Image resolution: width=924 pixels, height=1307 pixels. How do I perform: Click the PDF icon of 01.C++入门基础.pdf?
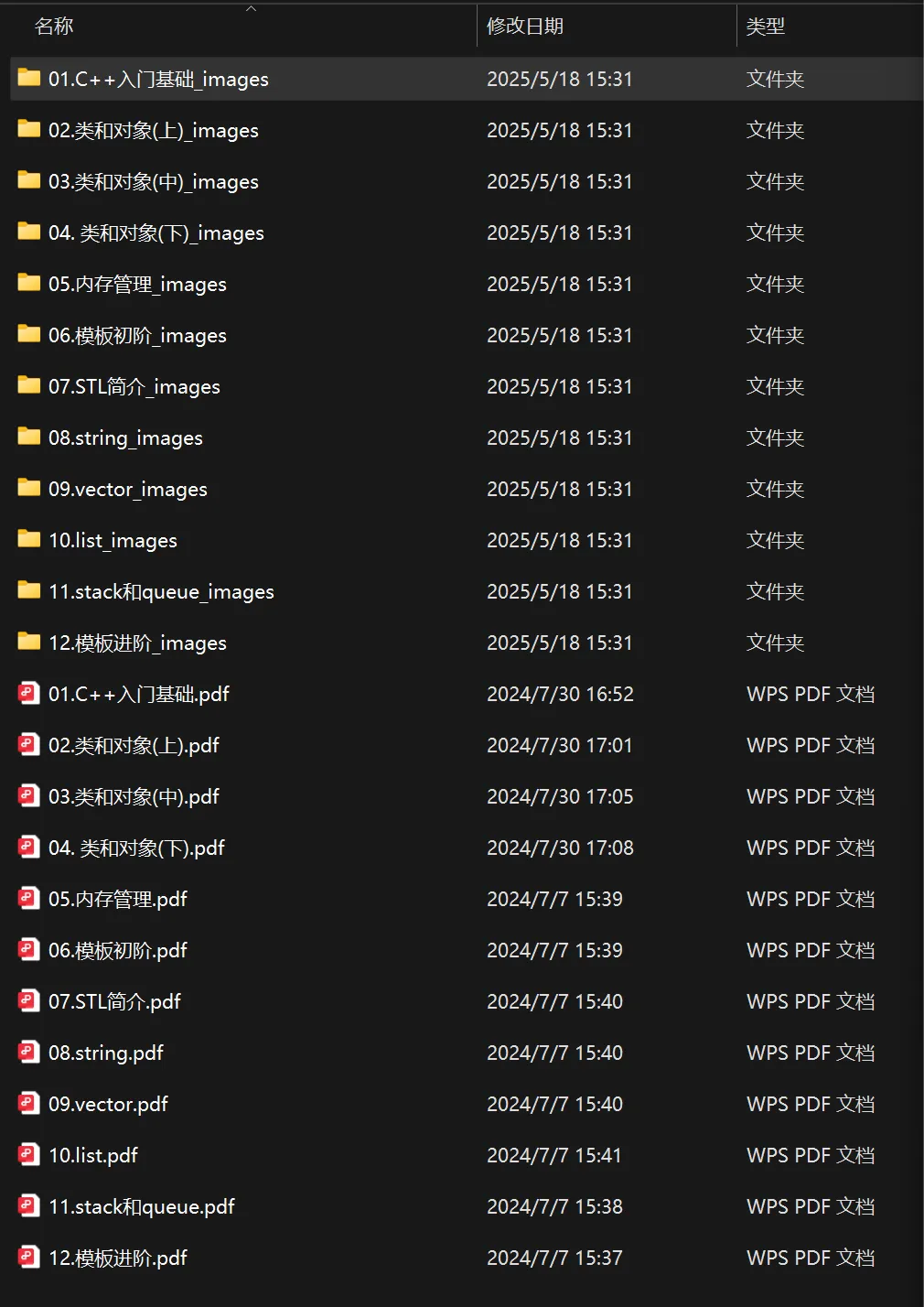coord(29,693)
